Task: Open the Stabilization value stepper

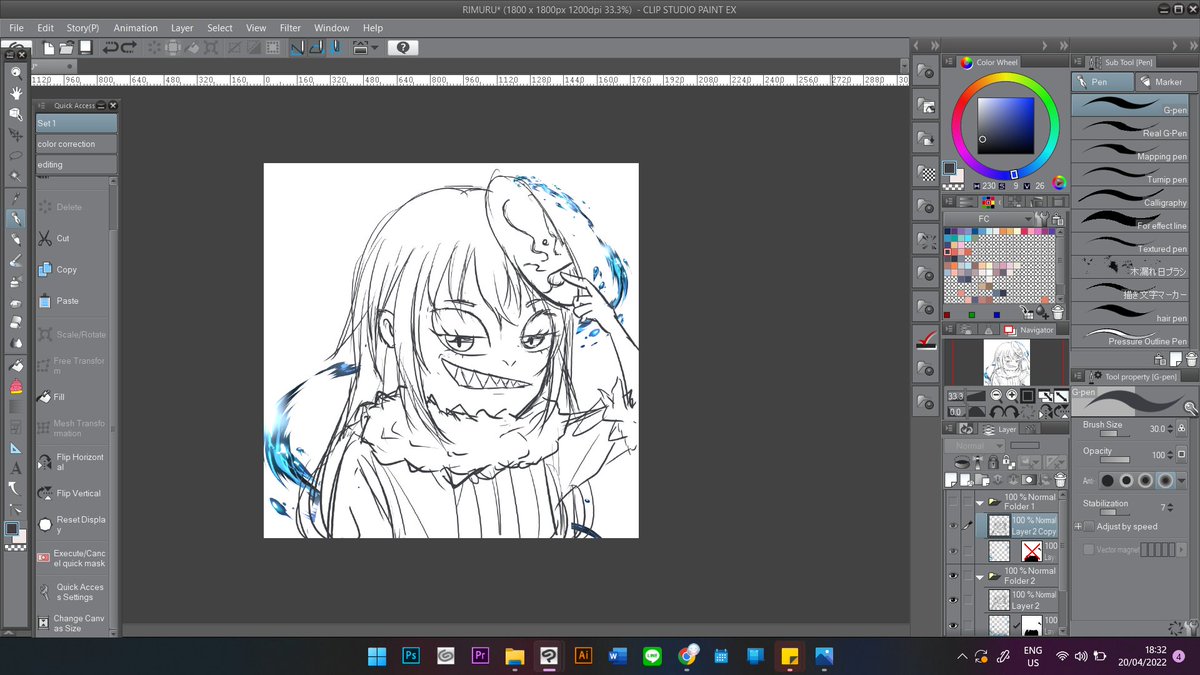Action: 1170,507
